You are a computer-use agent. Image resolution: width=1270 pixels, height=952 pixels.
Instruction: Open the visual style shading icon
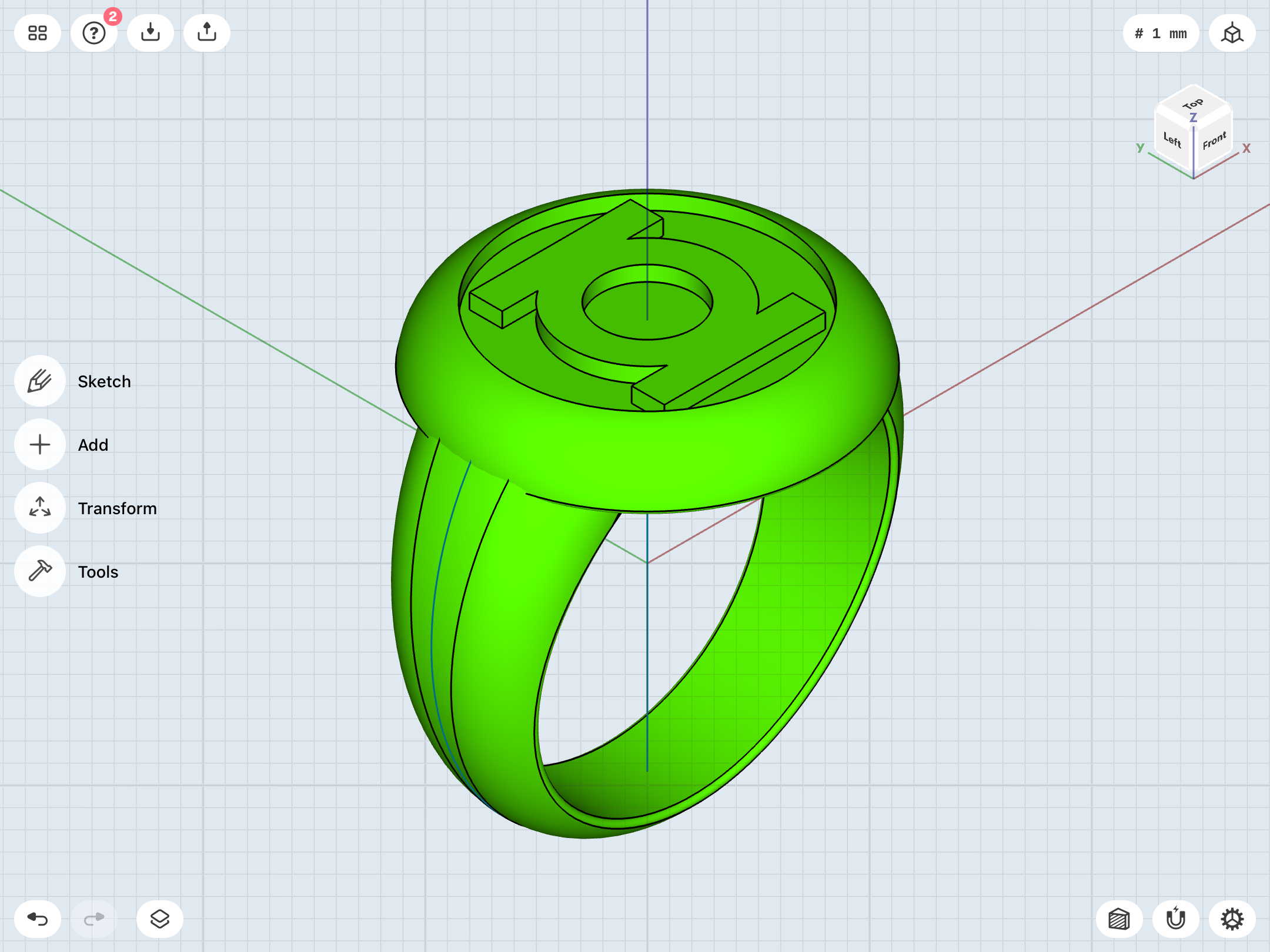coord(1119,919)
